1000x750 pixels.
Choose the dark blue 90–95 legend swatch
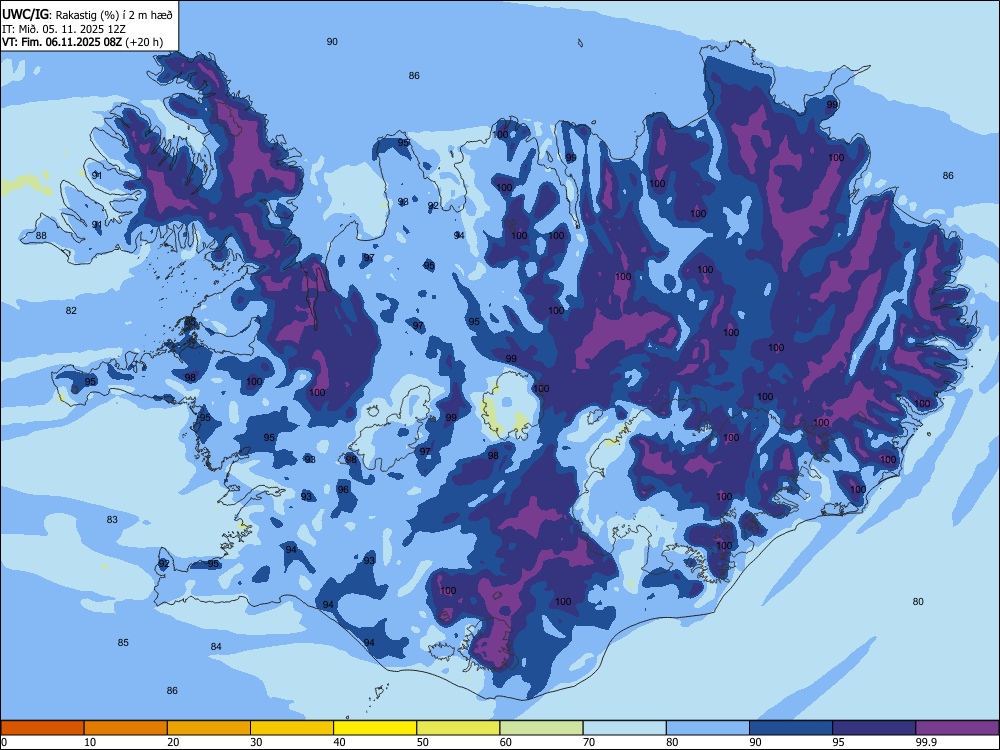point(791,728)
